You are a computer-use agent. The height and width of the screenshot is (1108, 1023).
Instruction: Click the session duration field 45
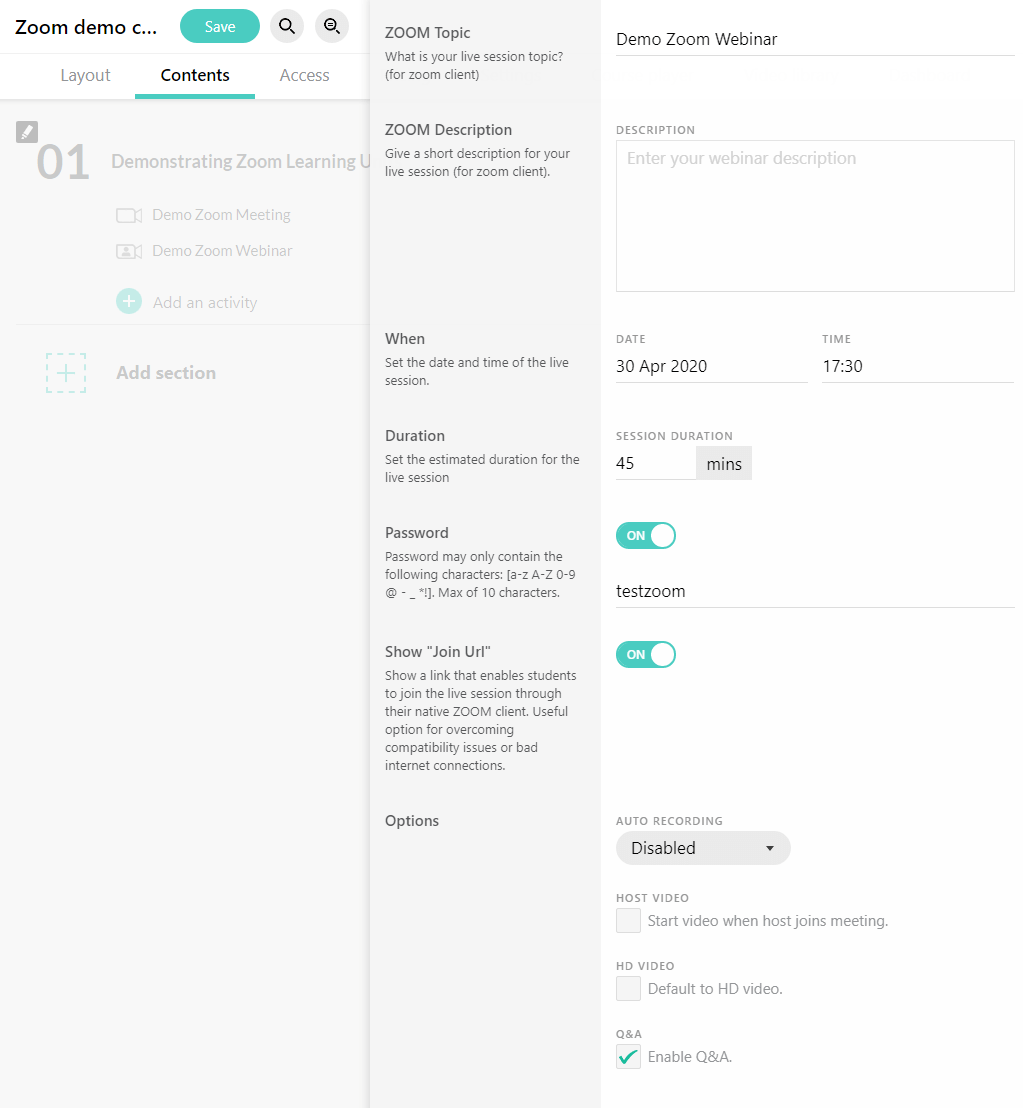[x=656, y=464]
